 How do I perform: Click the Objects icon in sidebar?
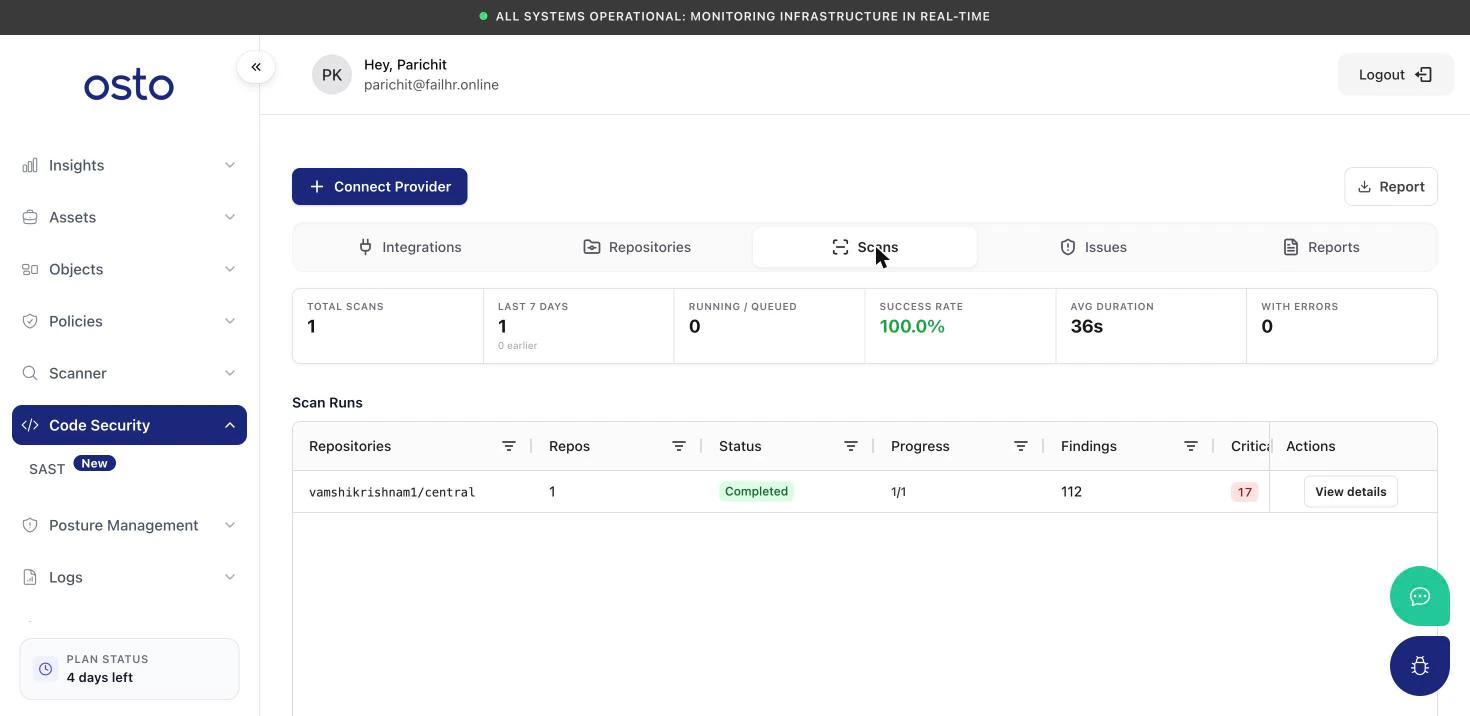tap(30, 269)
